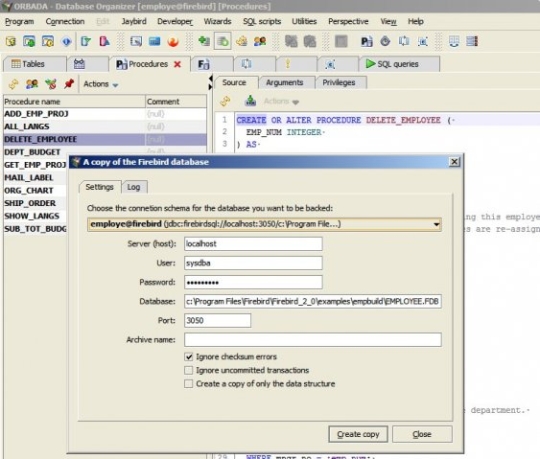Open Actions dropdown in Procedures list panel
540x459 pixels.
[101, 84]
